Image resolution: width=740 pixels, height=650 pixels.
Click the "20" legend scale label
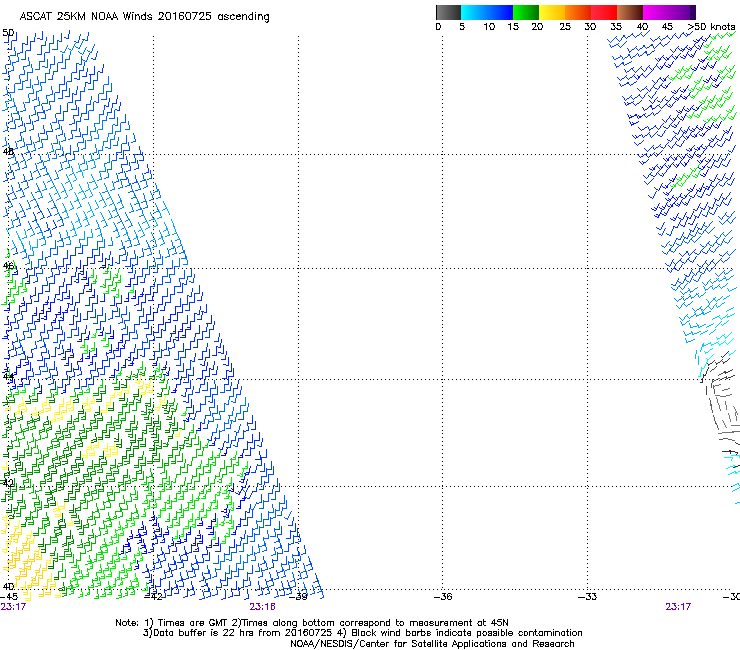point(537,27)
